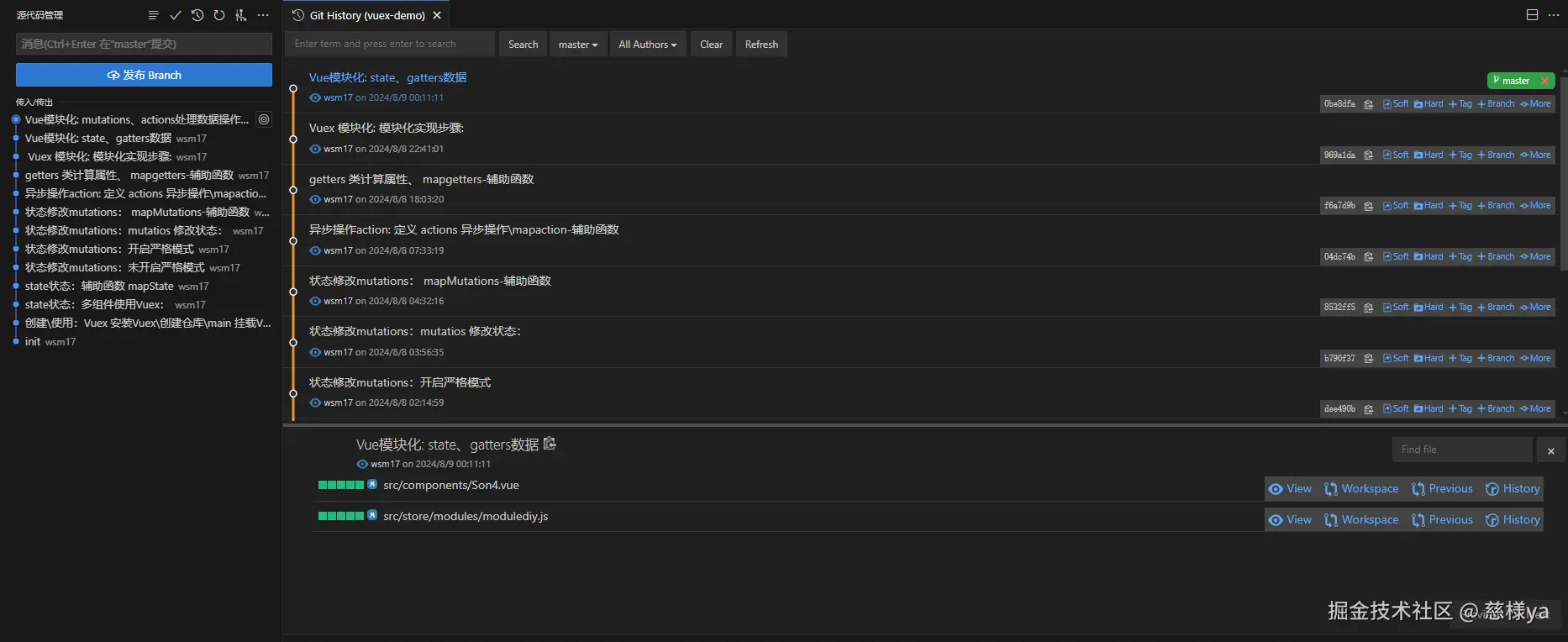The image size is (1568, 642).
Task: Click the Find file input
Action: click(1462, 450)
